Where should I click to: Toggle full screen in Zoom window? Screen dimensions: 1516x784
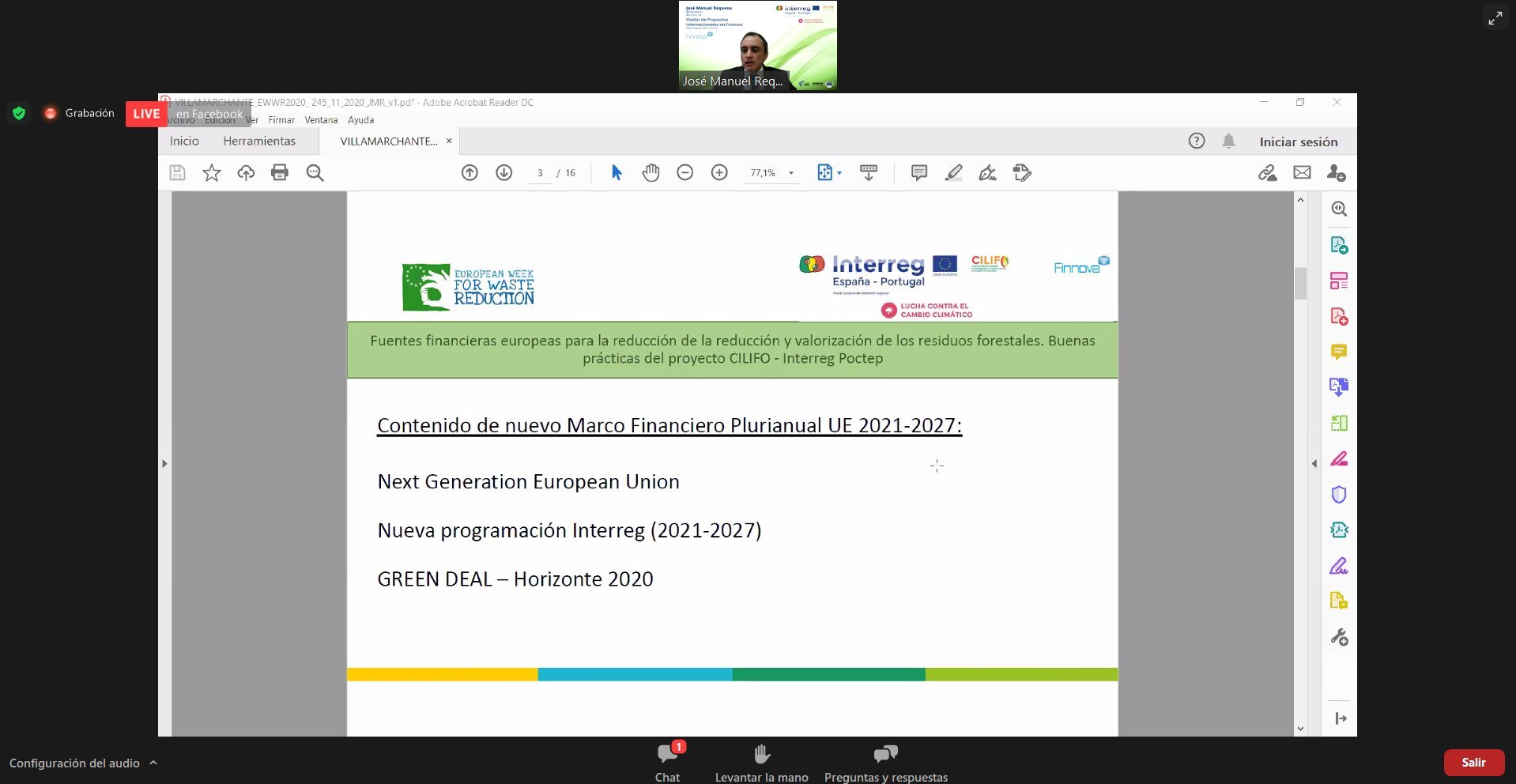[x=1495, y=17]
